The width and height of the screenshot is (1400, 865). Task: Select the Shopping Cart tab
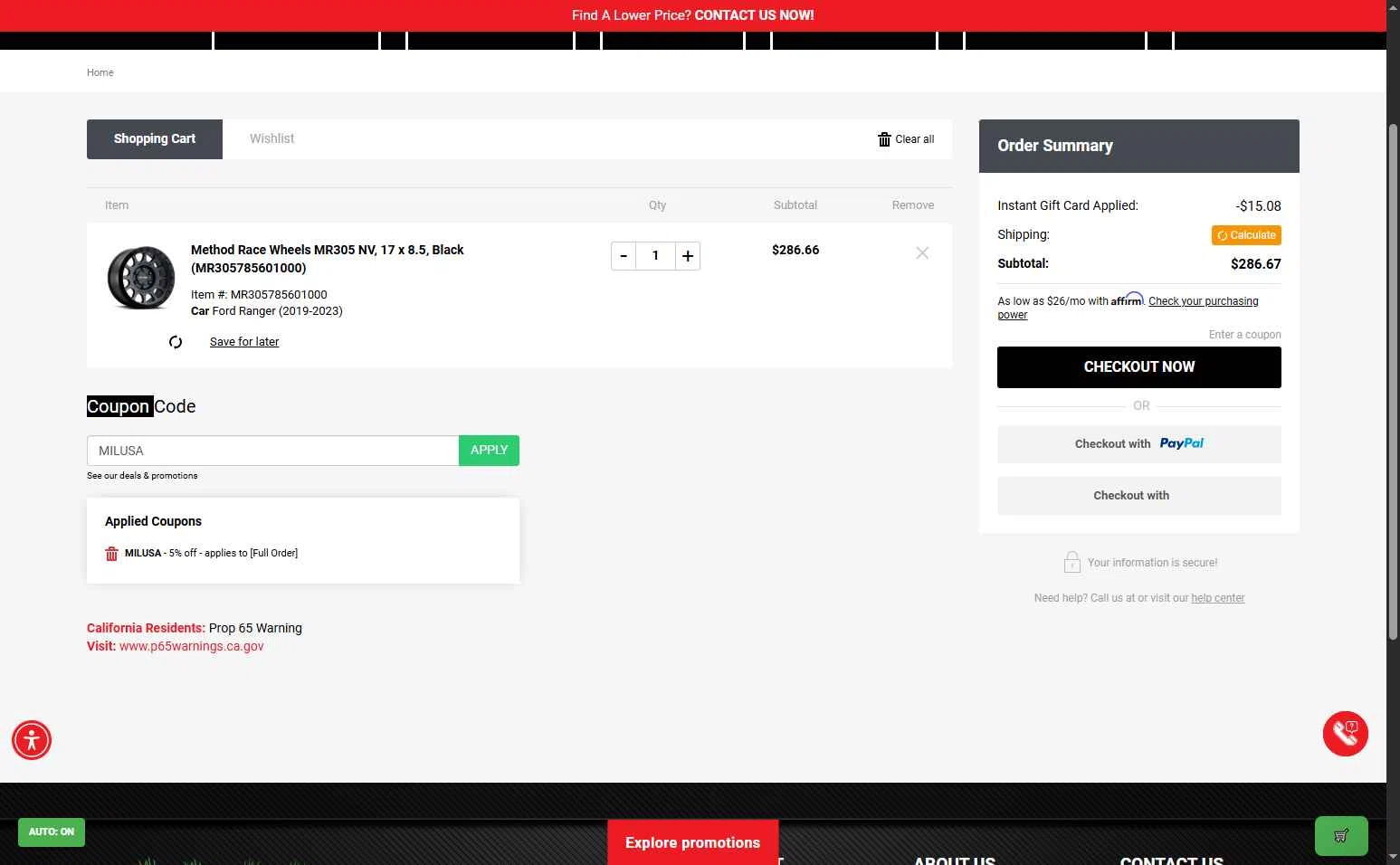[x=155, y=139]
